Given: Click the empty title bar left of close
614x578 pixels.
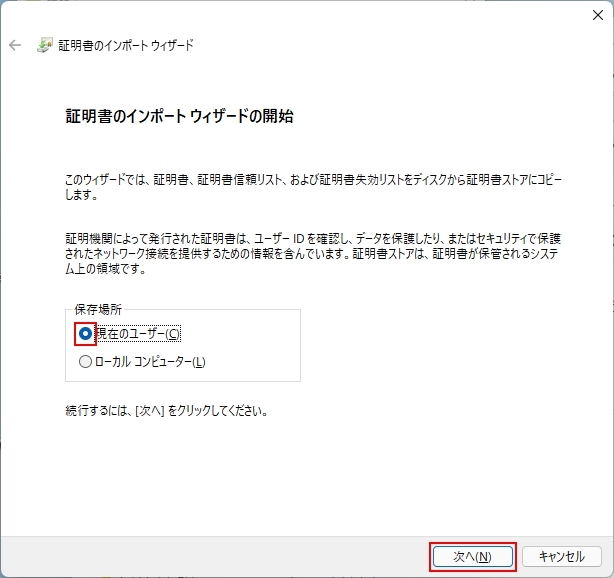Looking at the screenshot, I should (x=300, y=14).
